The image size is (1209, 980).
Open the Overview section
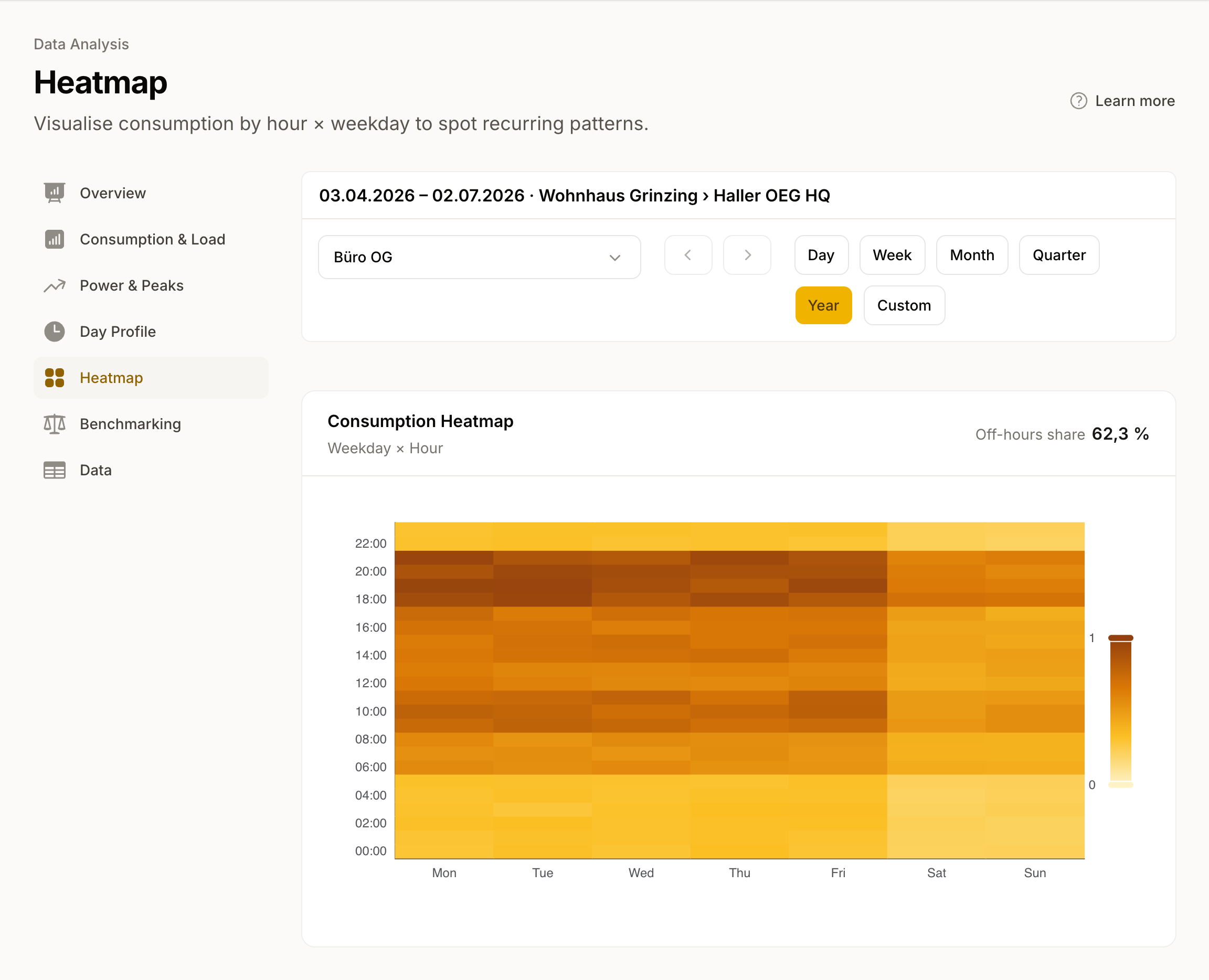point(151,193)
